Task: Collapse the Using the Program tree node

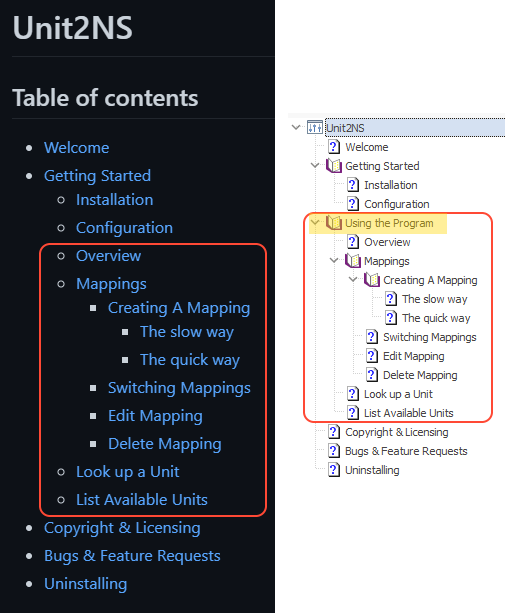Action: 315,222
